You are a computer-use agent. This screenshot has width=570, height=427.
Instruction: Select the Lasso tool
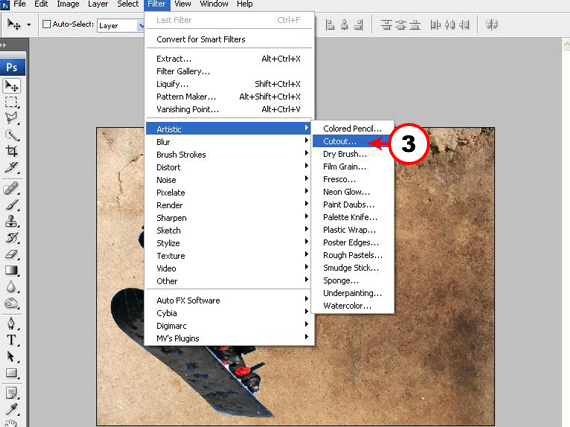[x=11, y=118]
